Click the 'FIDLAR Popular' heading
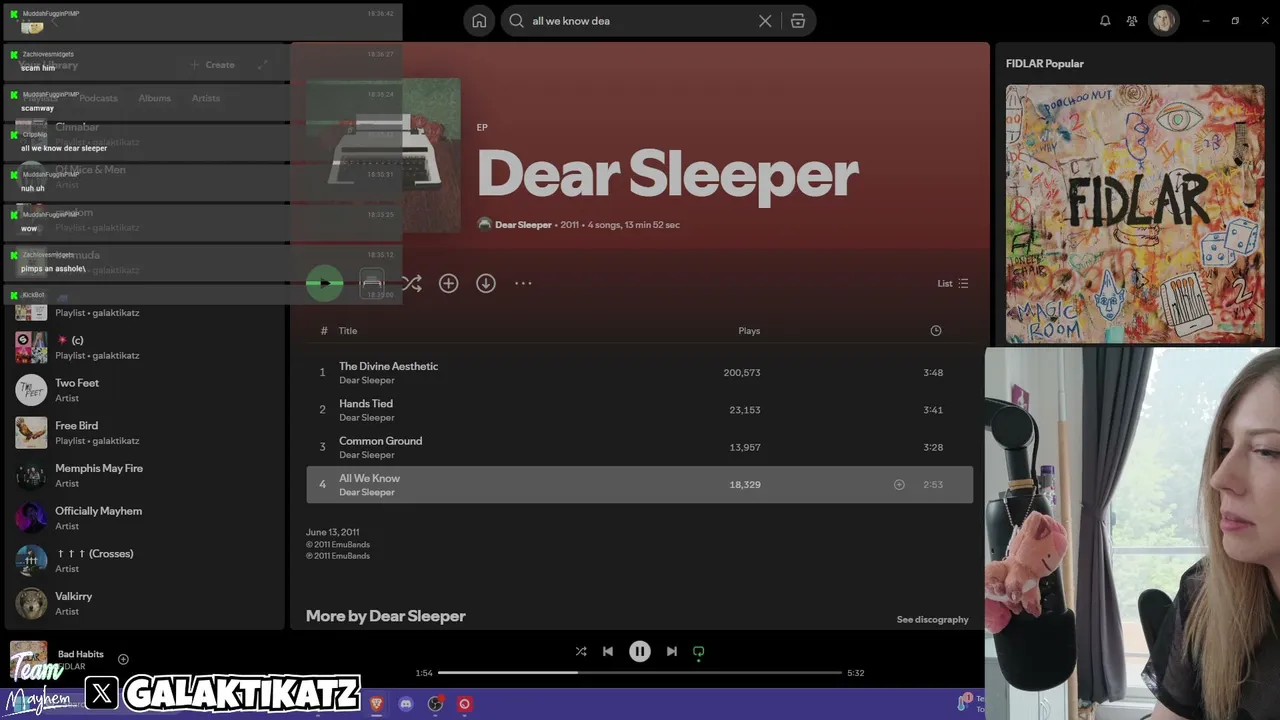 1045,64
